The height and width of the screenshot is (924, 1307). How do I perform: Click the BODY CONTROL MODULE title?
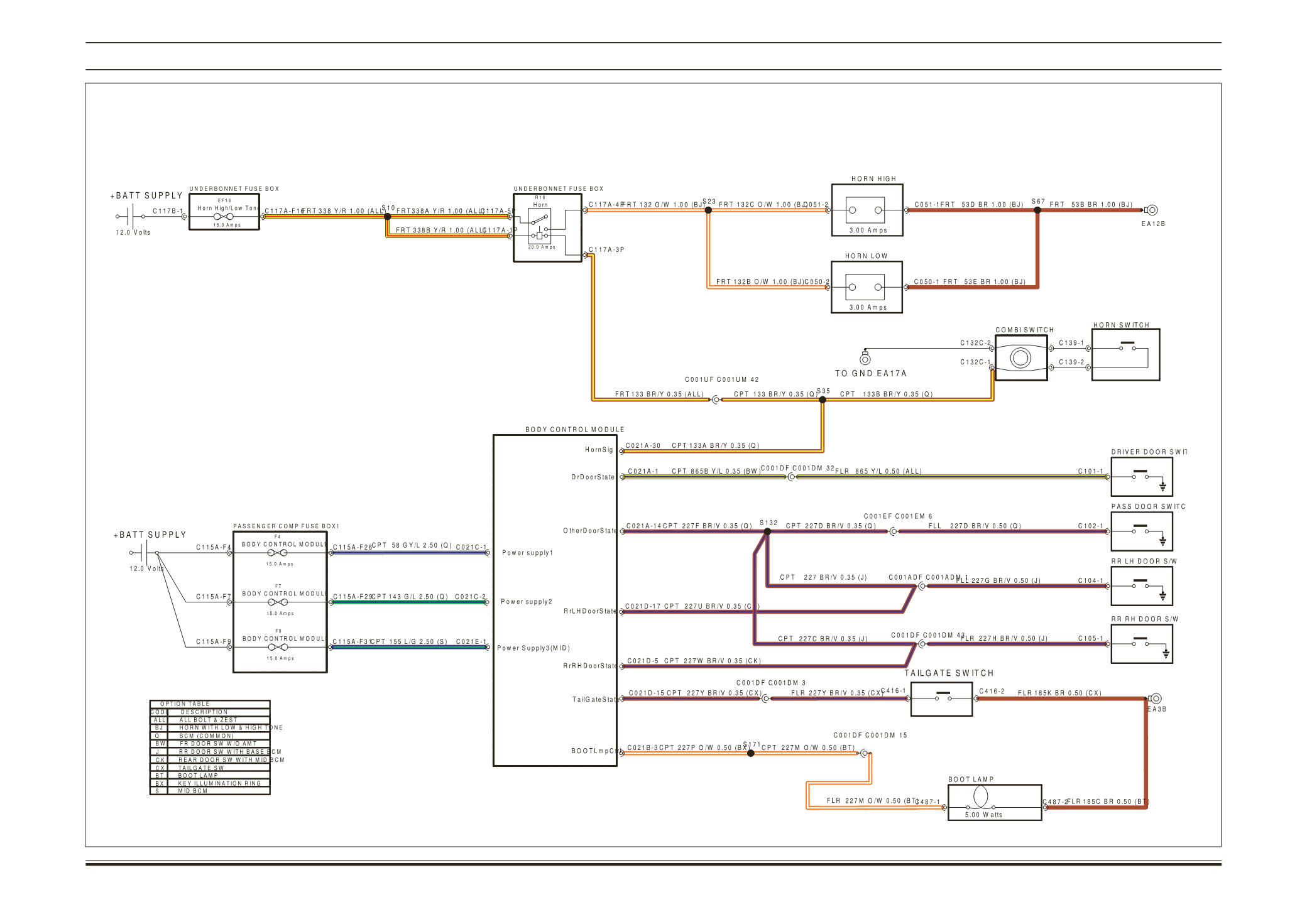[574, 430]
